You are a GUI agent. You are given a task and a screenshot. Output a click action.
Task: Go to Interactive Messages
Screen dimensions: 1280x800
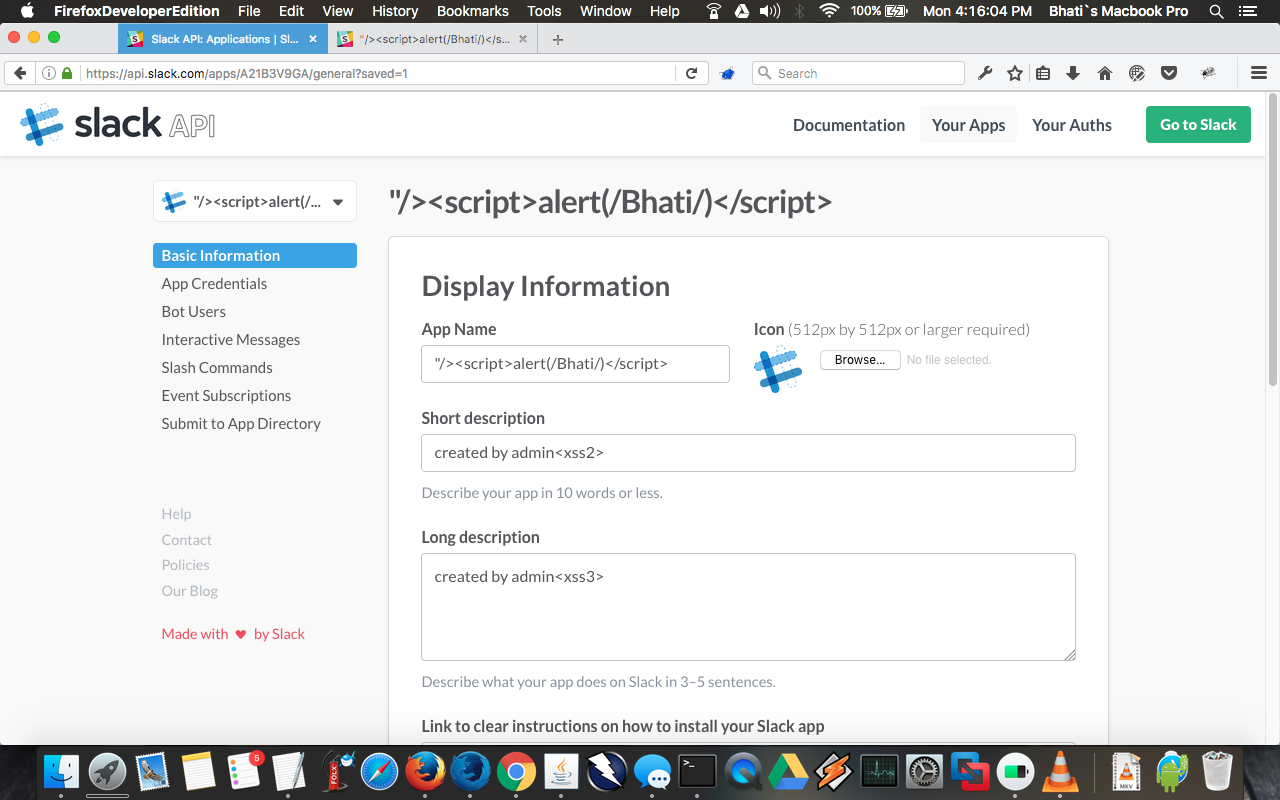coord(231,339)
